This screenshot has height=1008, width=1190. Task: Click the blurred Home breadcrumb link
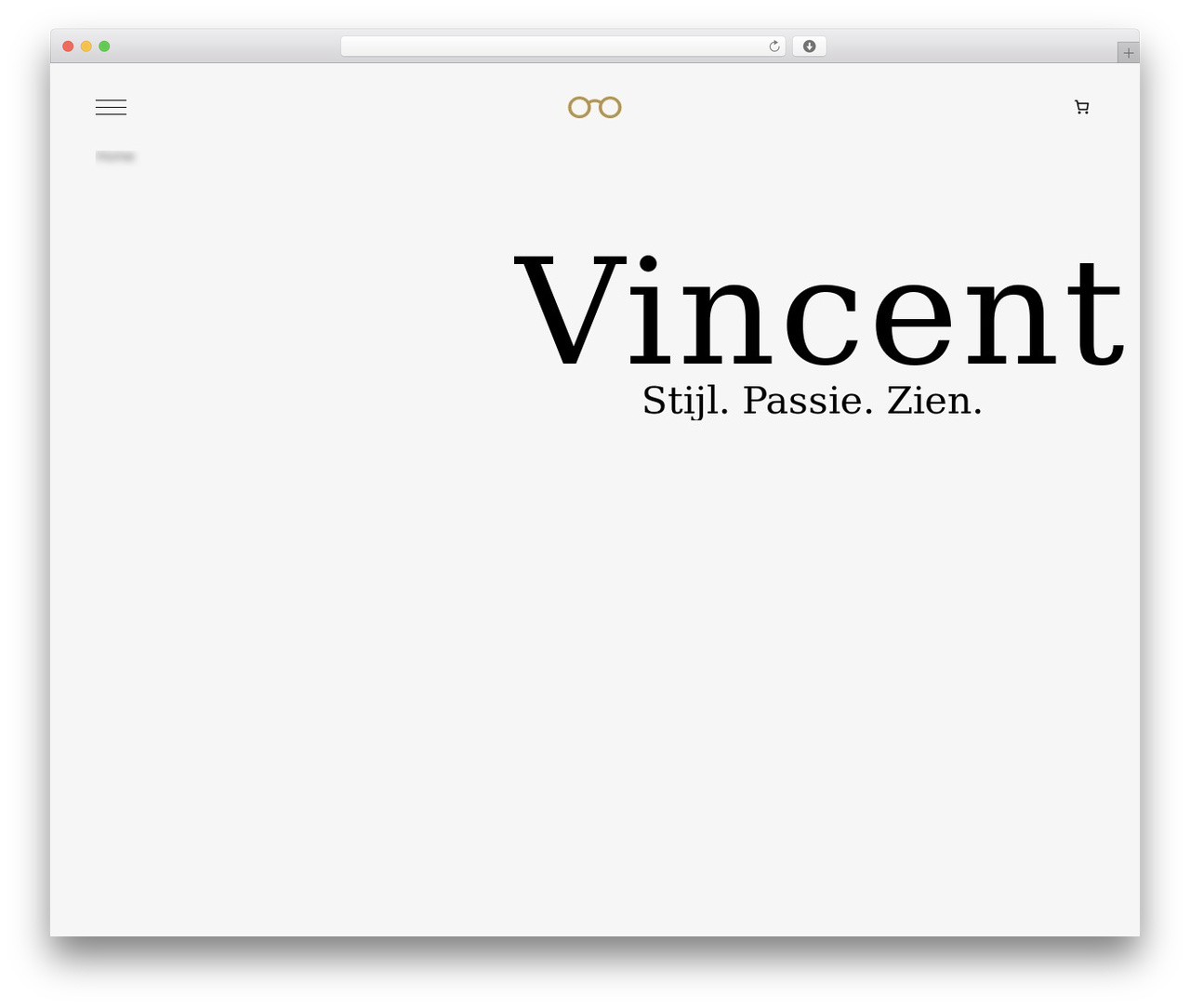pyautogui.click(x=115, y=156)
